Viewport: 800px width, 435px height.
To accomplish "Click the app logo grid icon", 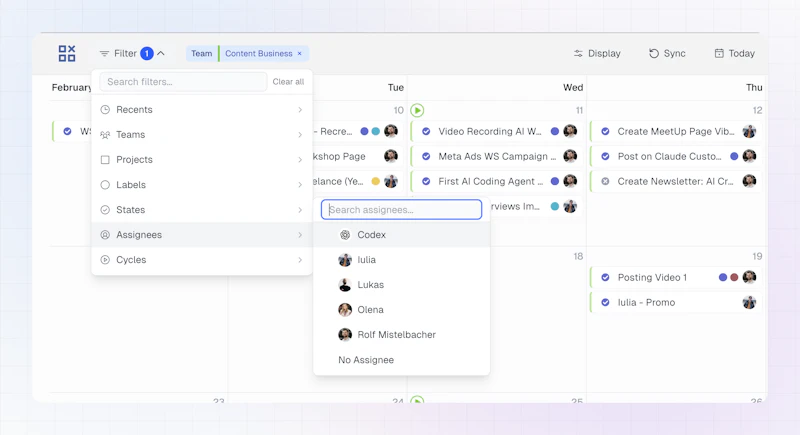I will [67, 53].
